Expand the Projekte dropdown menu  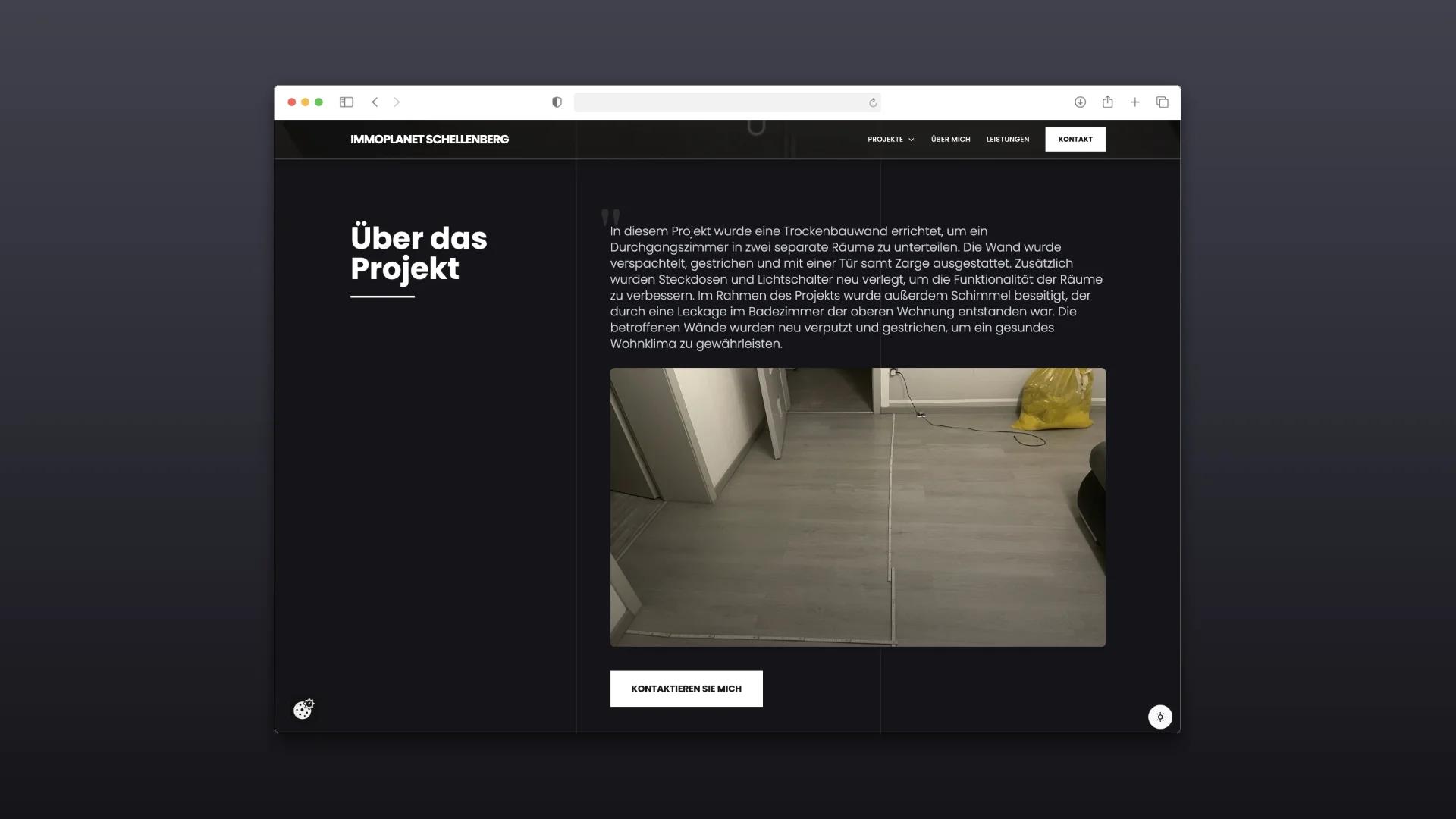click(891, 140)
